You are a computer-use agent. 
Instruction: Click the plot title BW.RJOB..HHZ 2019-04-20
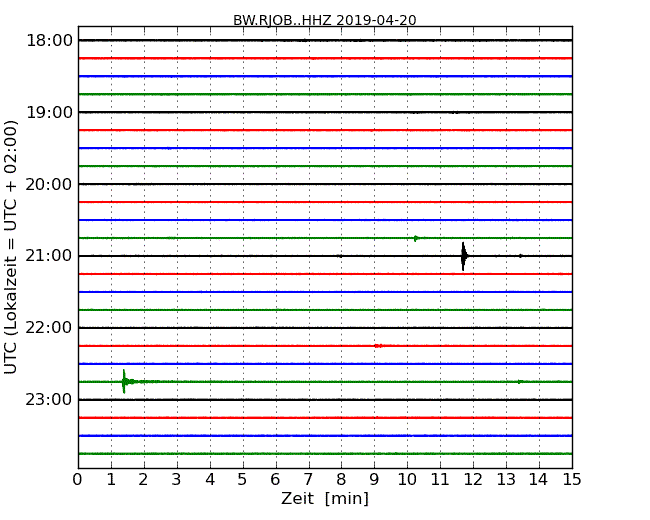(x=325, y=20)
